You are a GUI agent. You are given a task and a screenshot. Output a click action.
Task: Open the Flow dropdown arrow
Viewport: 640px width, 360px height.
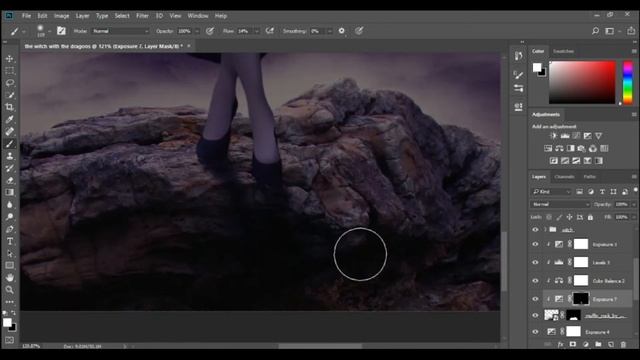coord(257,31)
